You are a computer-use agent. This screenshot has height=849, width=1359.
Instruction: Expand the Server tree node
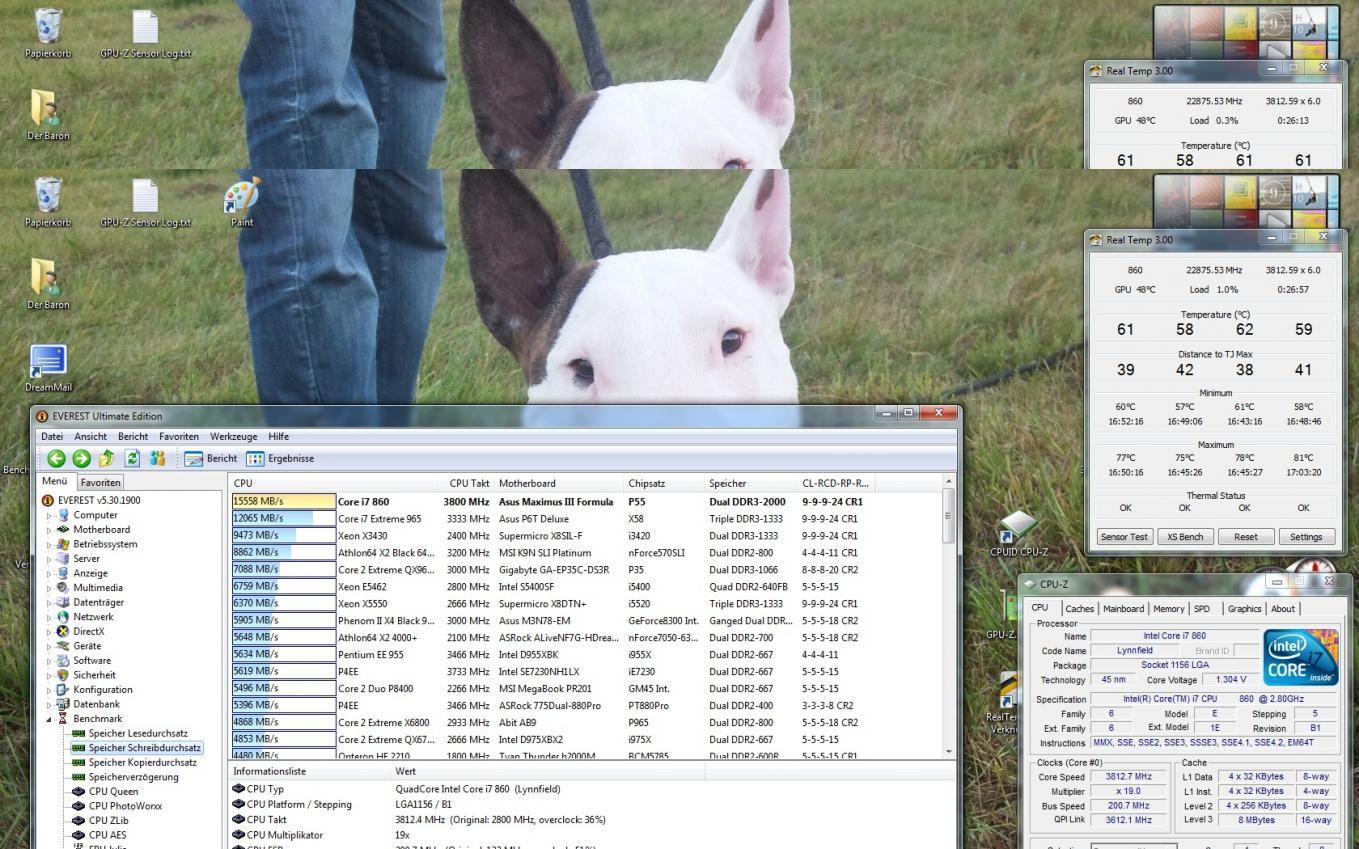click(50, 559)
